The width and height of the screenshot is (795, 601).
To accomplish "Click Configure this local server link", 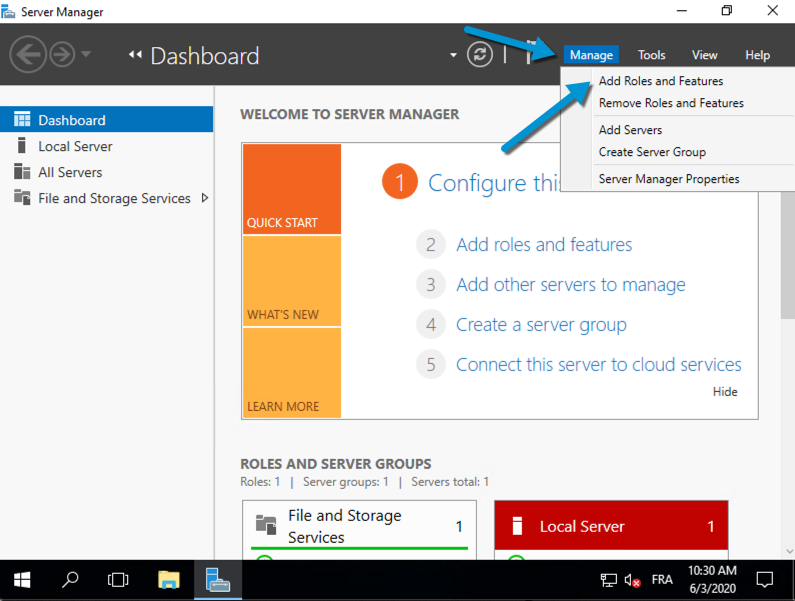I will click(x=494, y=183).
